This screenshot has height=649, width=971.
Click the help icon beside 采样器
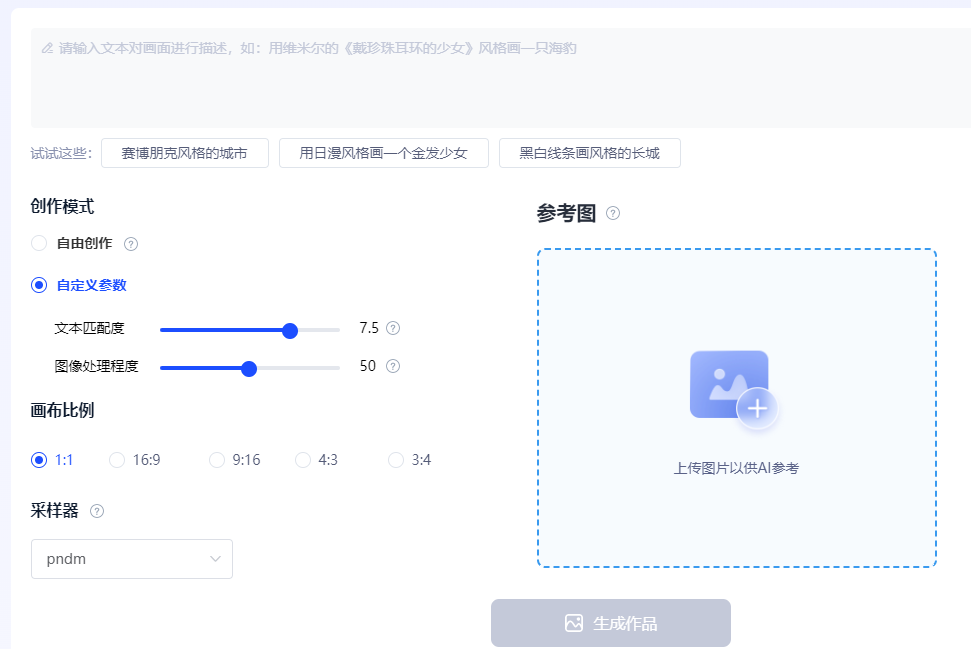[x=97, y=511]
